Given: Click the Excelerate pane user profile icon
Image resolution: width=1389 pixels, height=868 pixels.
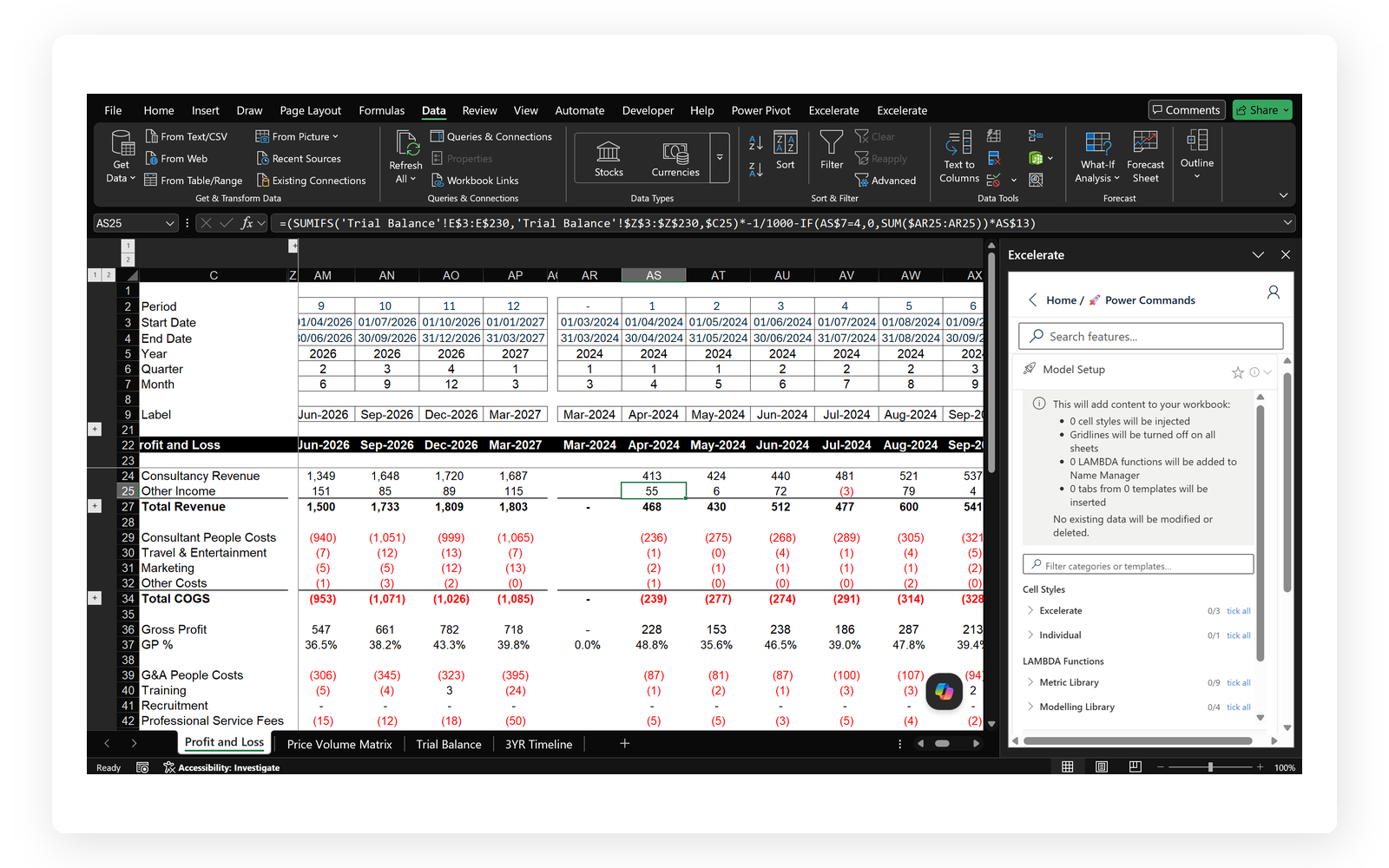Looking at the screenshot, I should tap(1273, 293).
